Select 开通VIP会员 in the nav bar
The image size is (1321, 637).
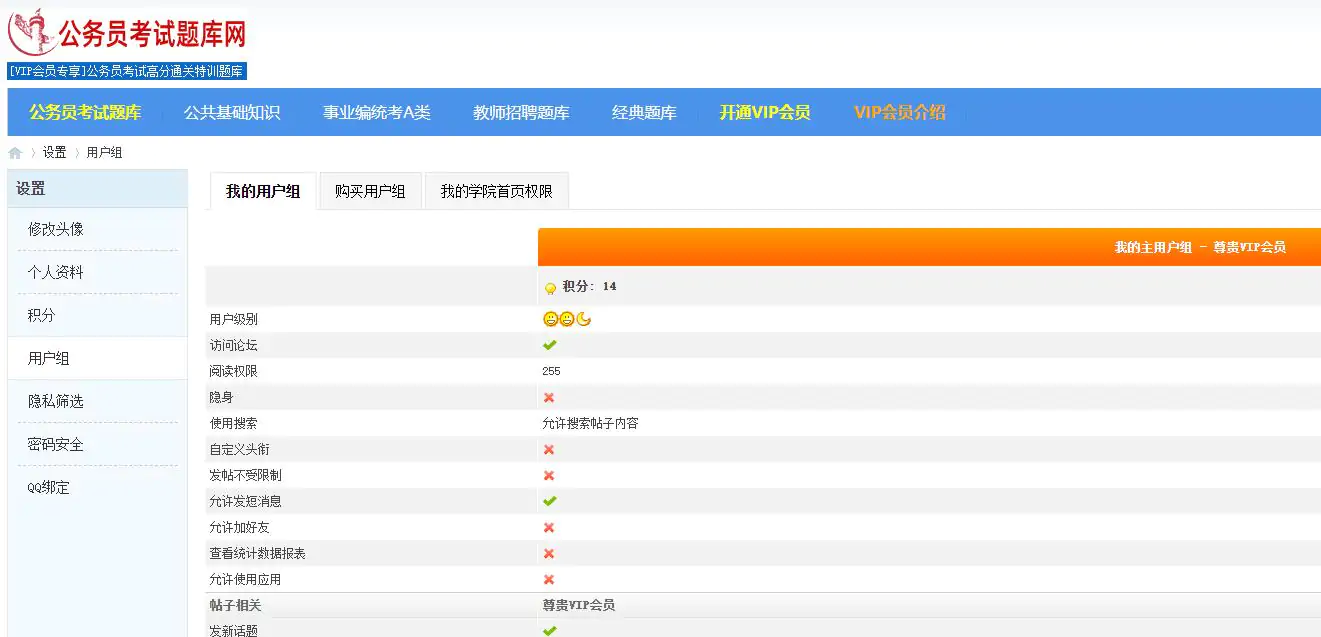coord(765,113)
